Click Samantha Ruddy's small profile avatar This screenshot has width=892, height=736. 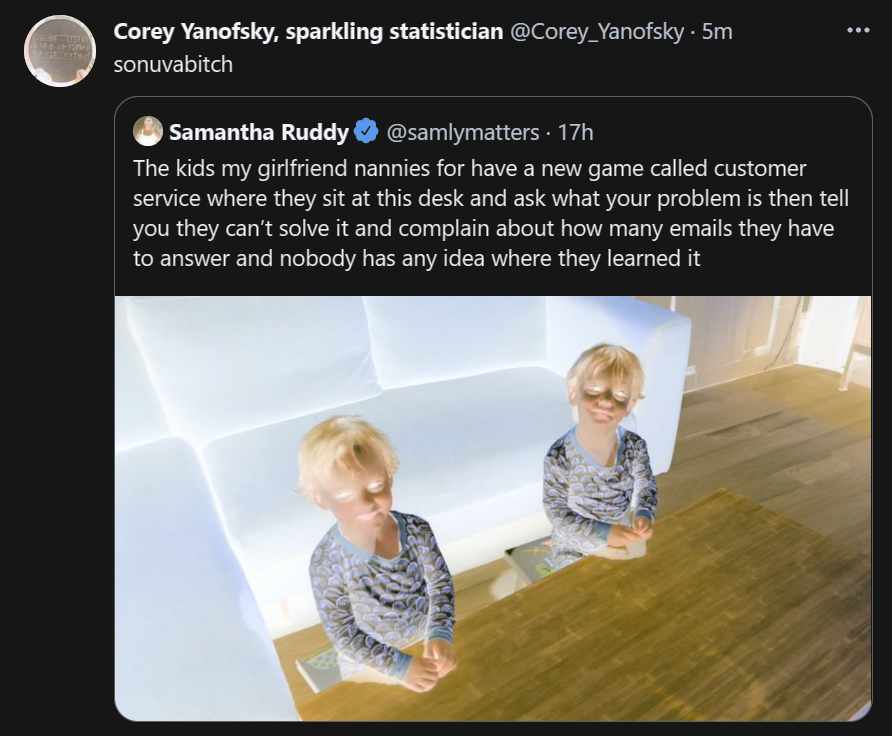tap(148, 131)
